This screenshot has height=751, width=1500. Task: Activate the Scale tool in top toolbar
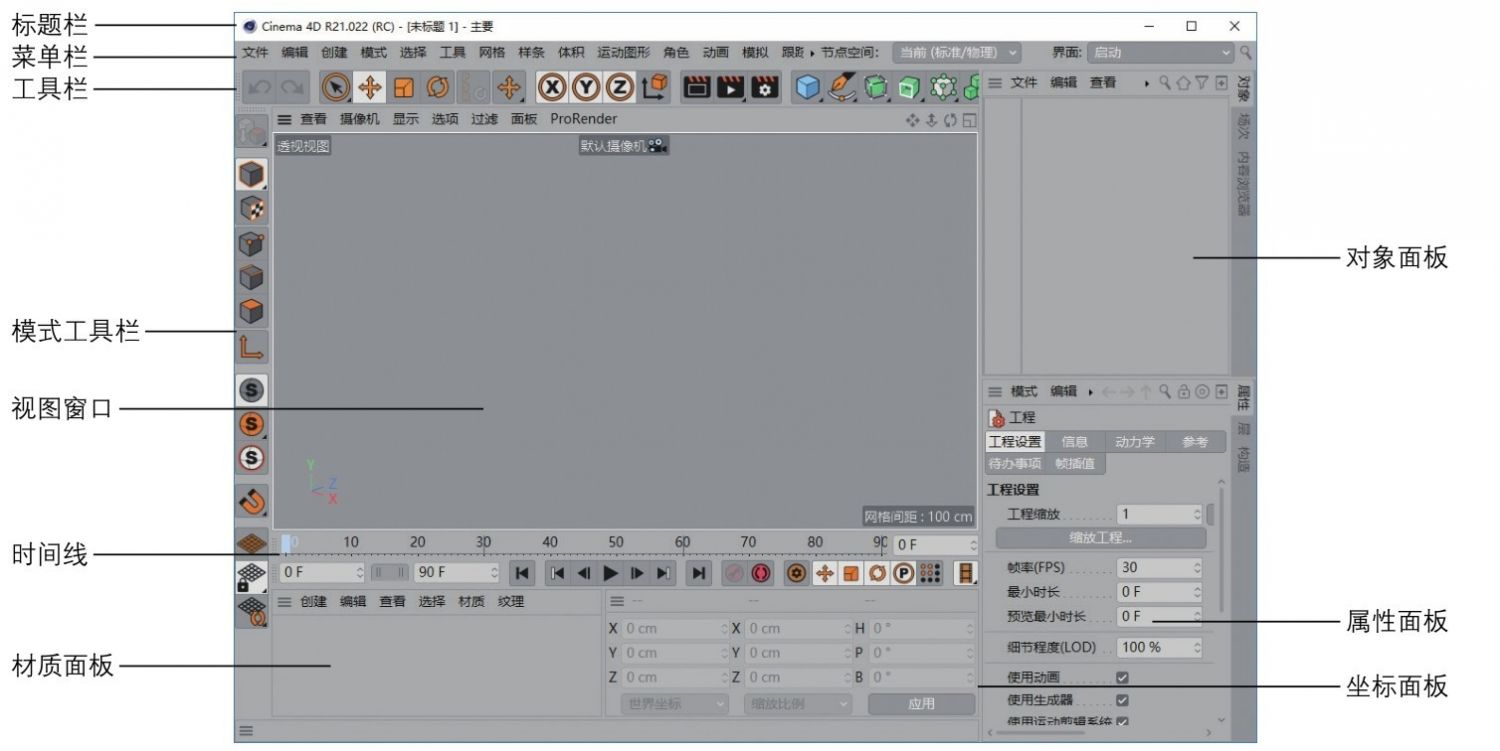[x=403, y=88]
